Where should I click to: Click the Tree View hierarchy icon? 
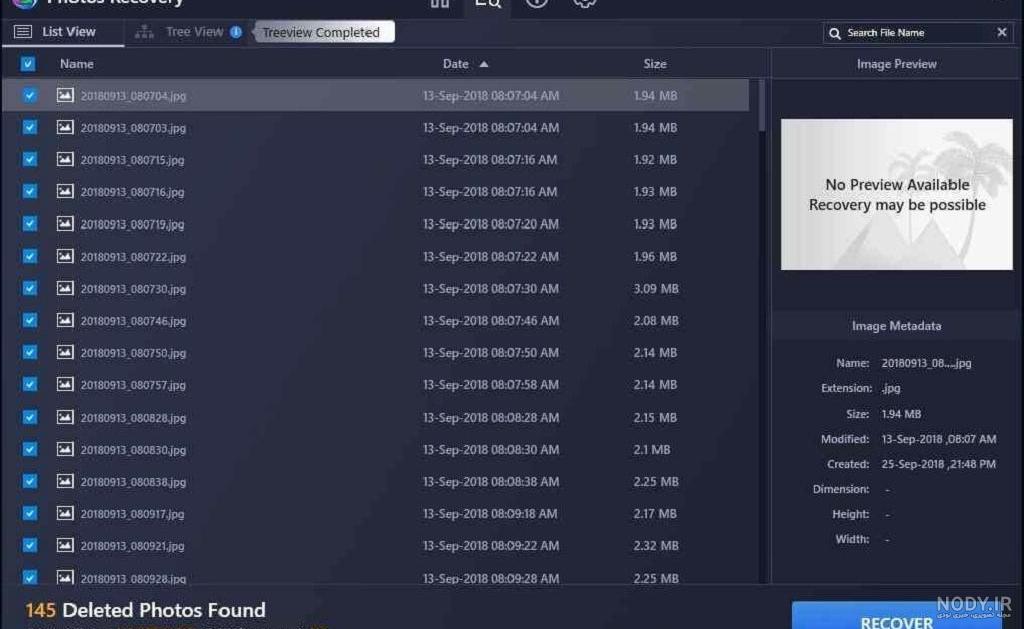click(144, 32)
